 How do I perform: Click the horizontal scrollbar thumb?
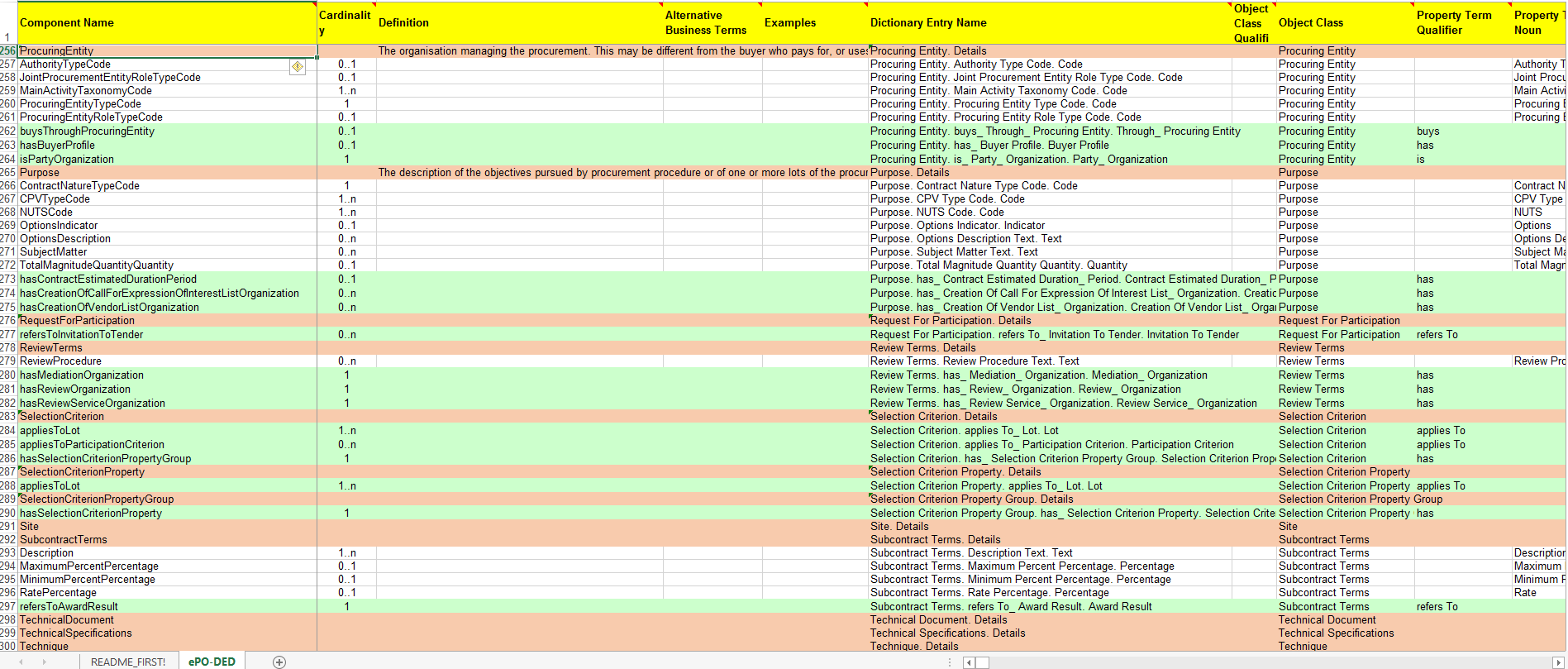pos(982,662)
